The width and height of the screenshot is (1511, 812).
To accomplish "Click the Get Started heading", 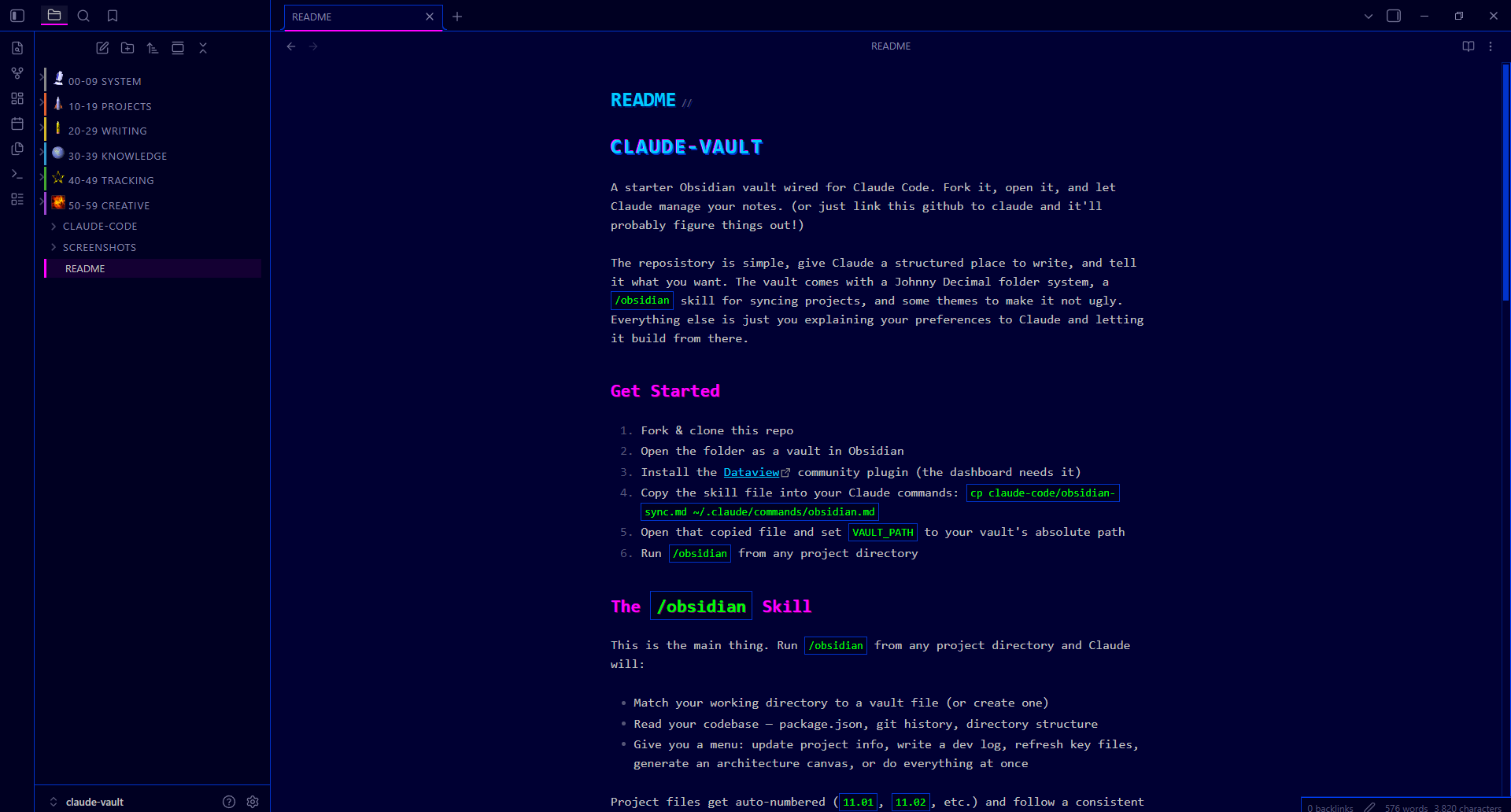I will [665, 391].
